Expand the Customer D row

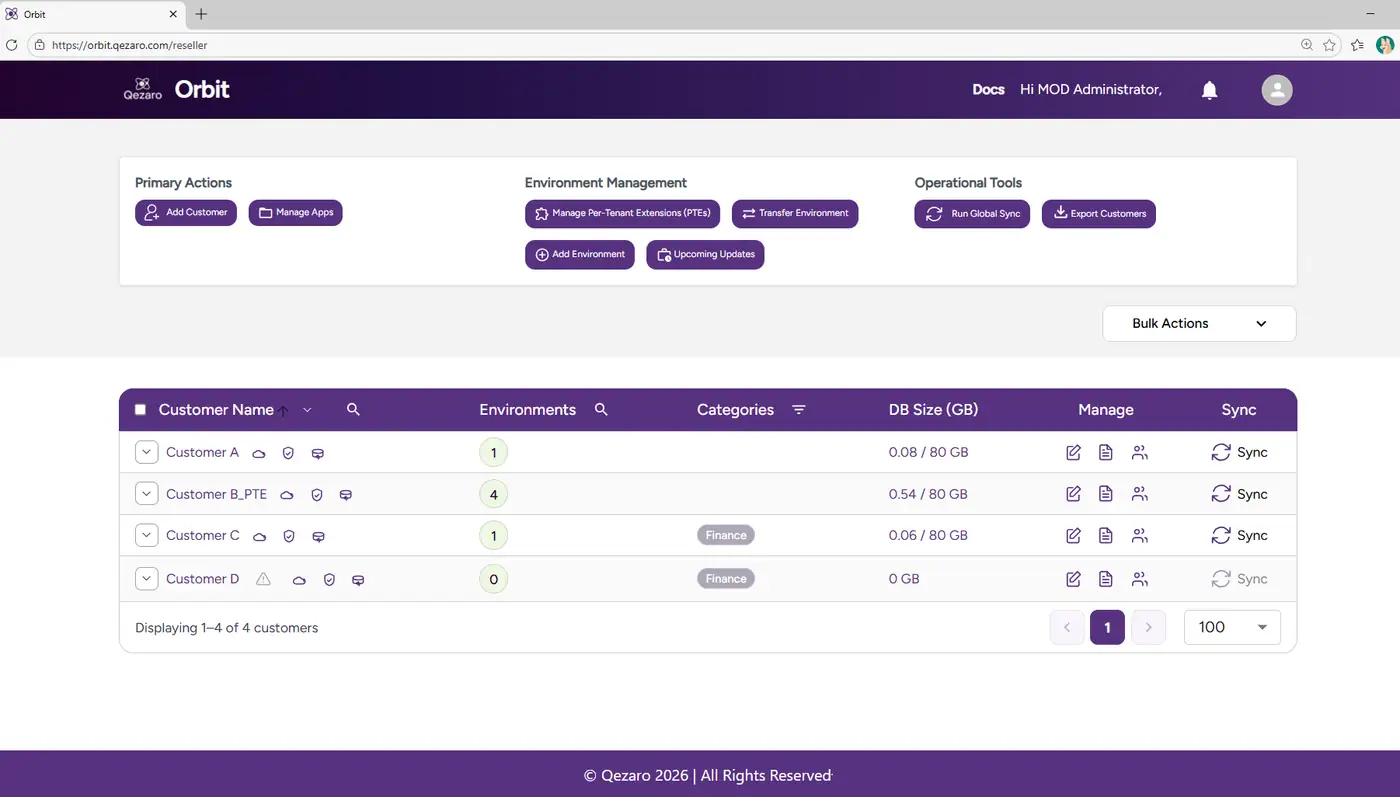coord(147,579)
